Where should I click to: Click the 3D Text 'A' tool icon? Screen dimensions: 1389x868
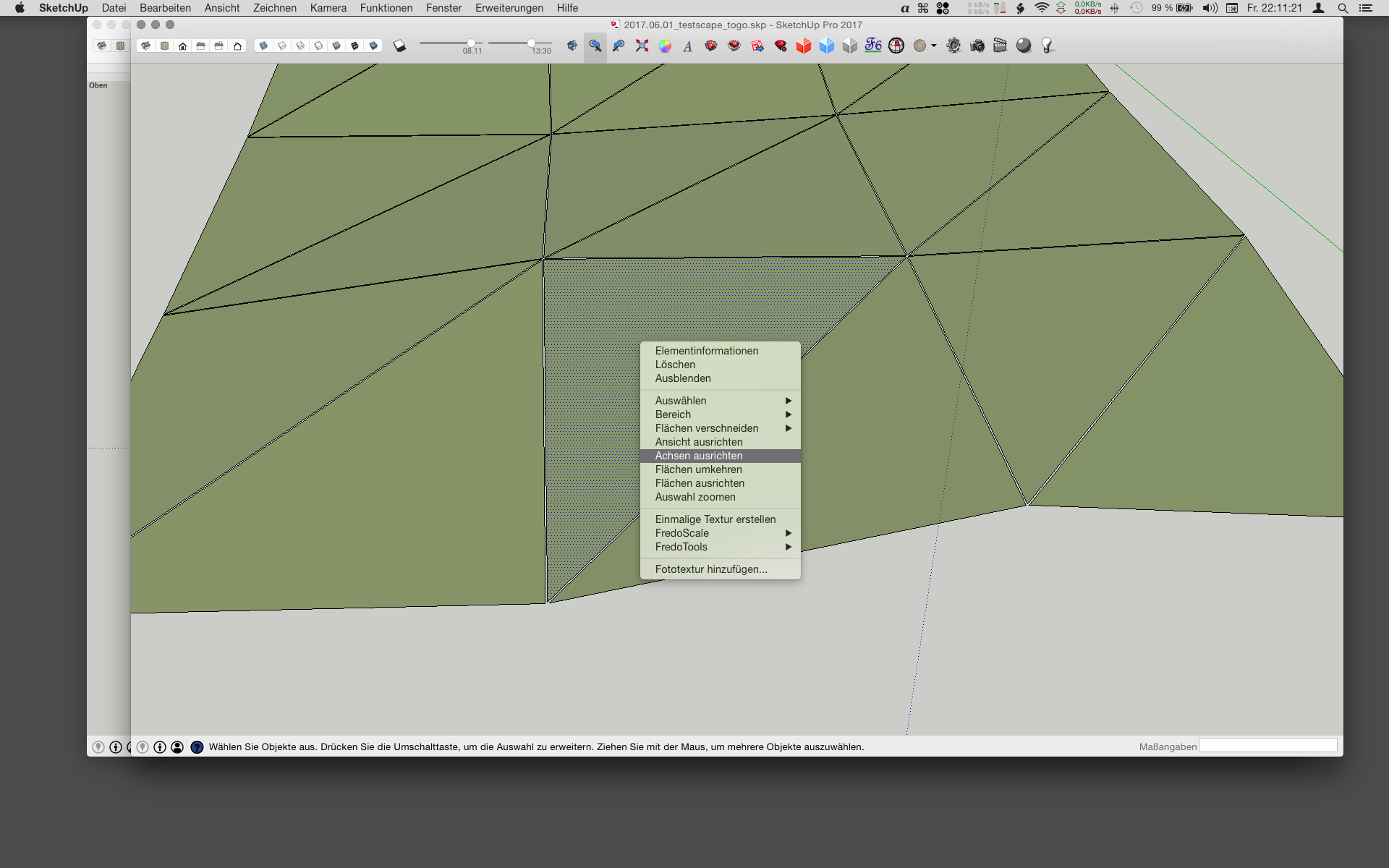[688, 46]
